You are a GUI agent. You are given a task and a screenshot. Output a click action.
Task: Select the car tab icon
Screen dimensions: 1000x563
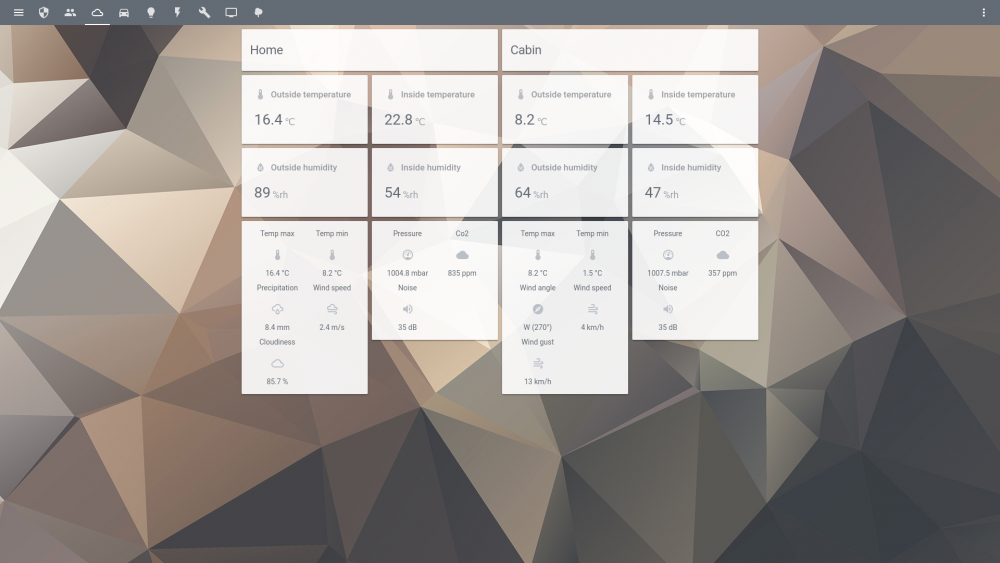124,12
